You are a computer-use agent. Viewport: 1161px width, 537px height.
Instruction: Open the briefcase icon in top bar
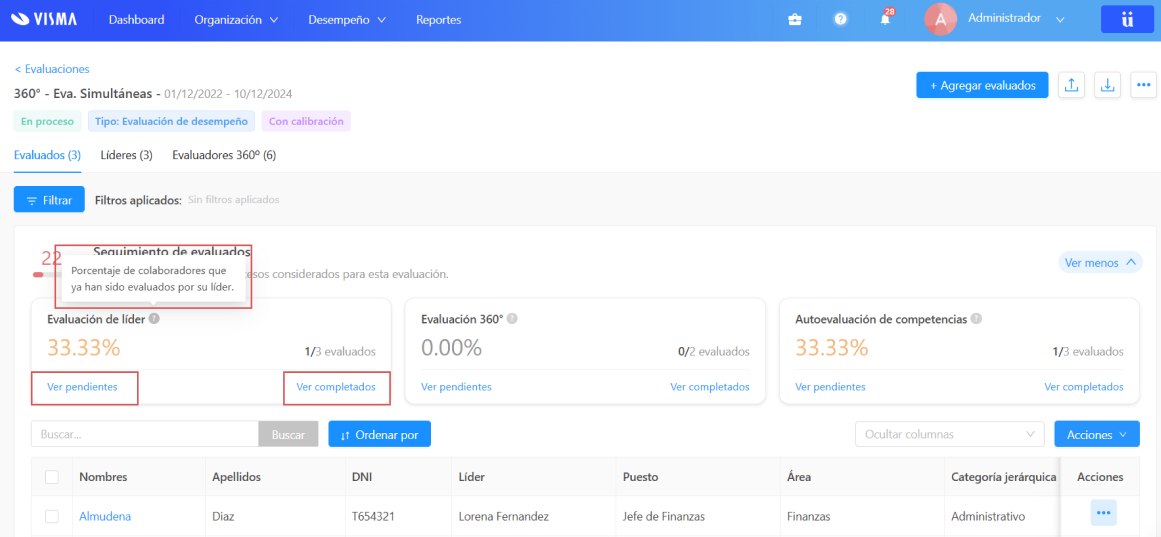point(794,20)
